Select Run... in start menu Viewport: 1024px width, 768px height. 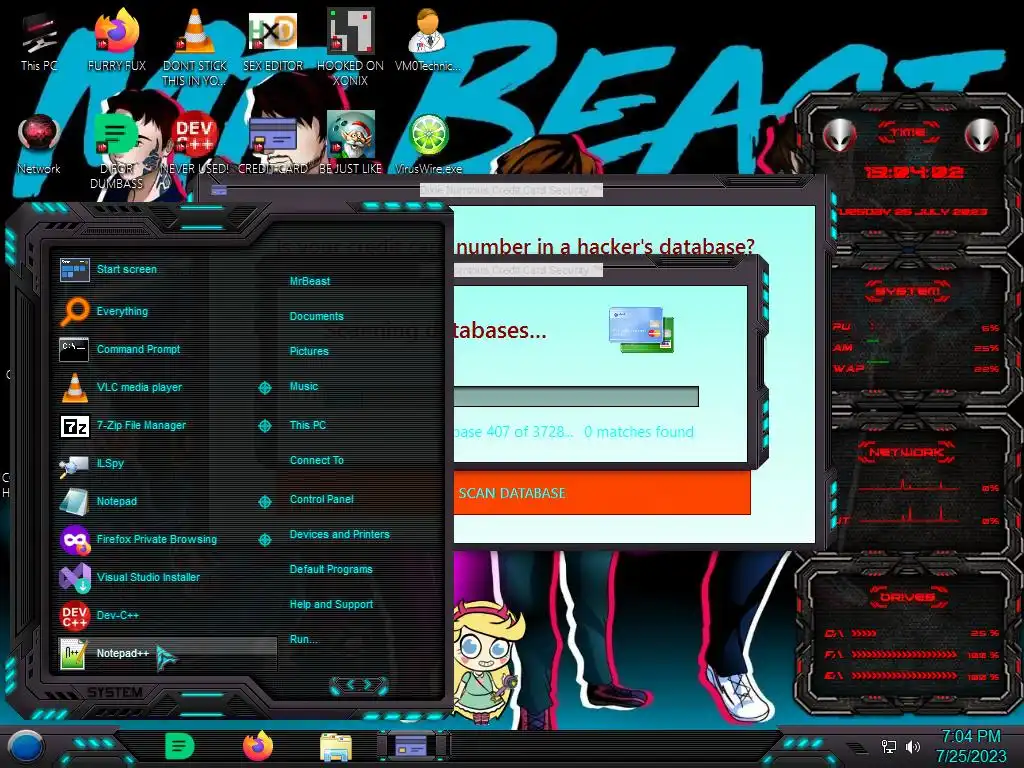coord(303,639)
